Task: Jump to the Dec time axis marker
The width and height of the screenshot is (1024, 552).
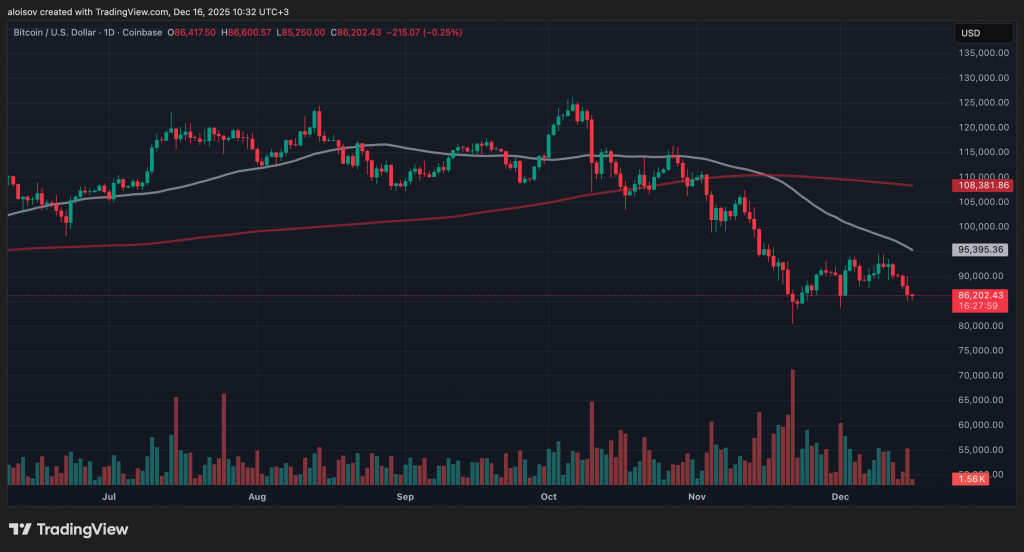Action: (840, 496)
